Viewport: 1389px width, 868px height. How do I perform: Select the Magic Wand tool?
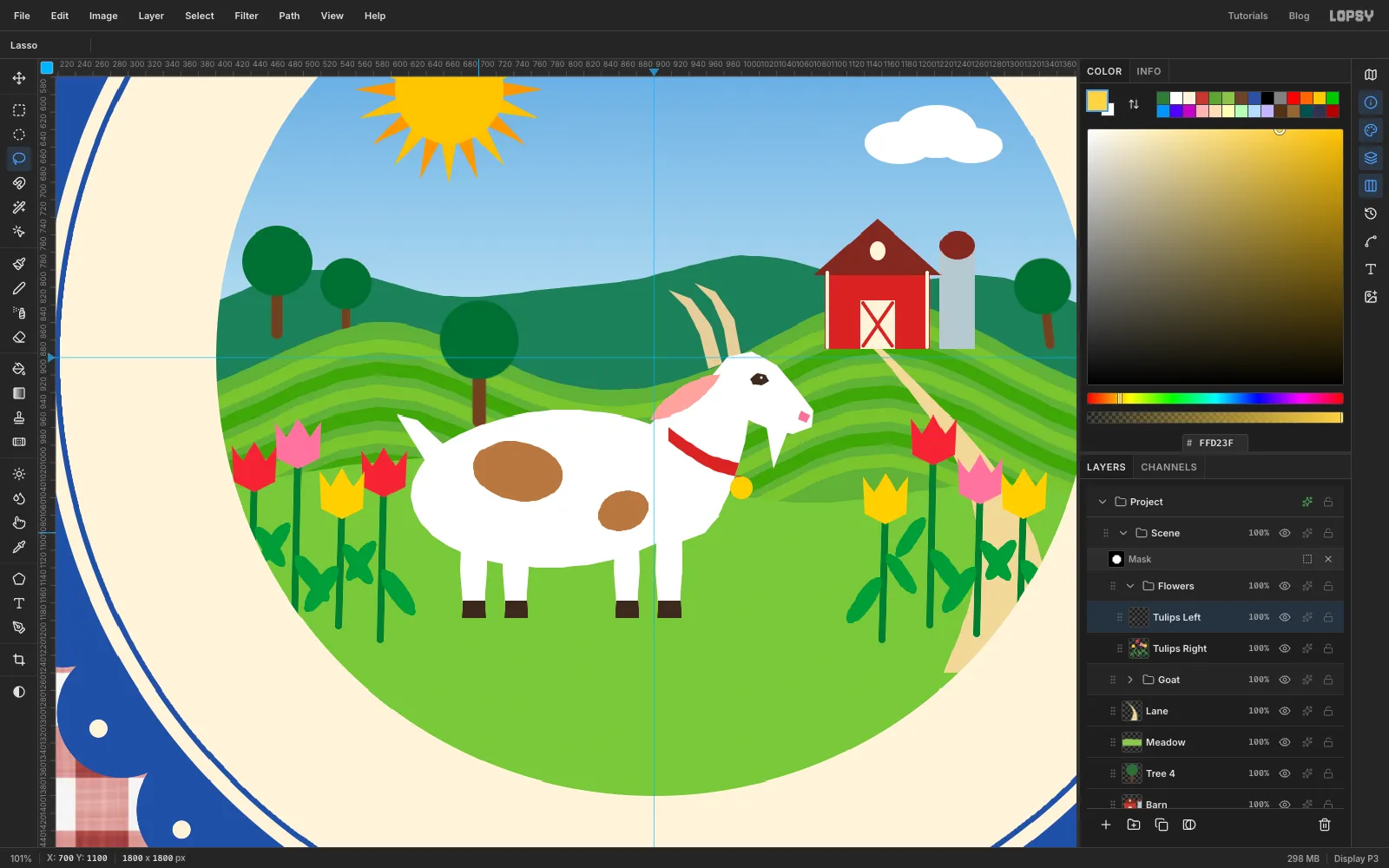tap(19, 207)
